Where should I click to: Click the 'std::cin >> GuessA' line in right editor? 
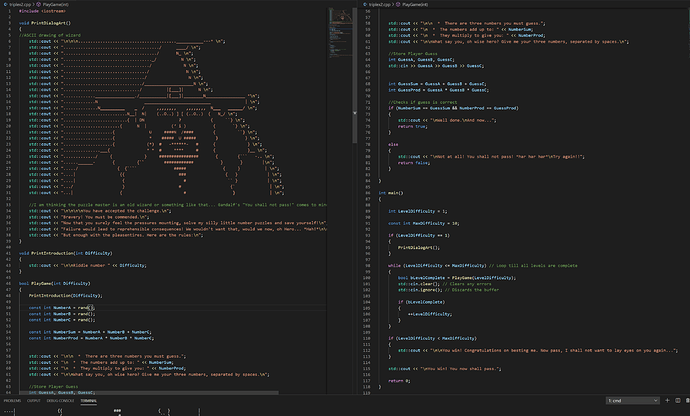pyautogui.click(x=436, y=66)
